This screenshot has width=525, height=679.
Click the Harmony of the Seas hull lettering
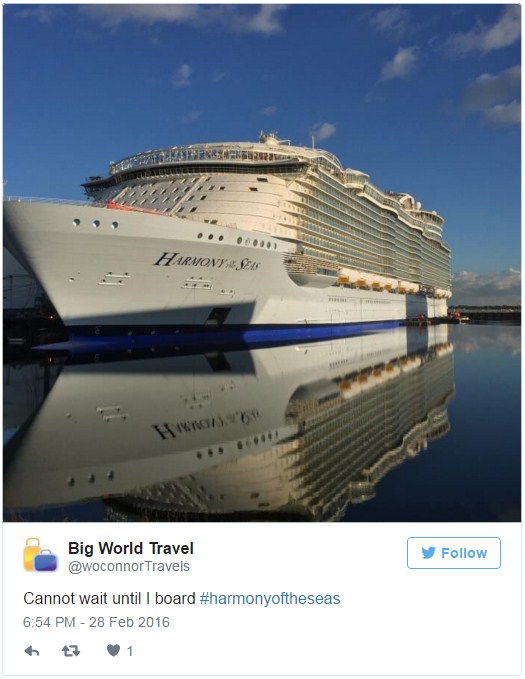coord(207,262)
